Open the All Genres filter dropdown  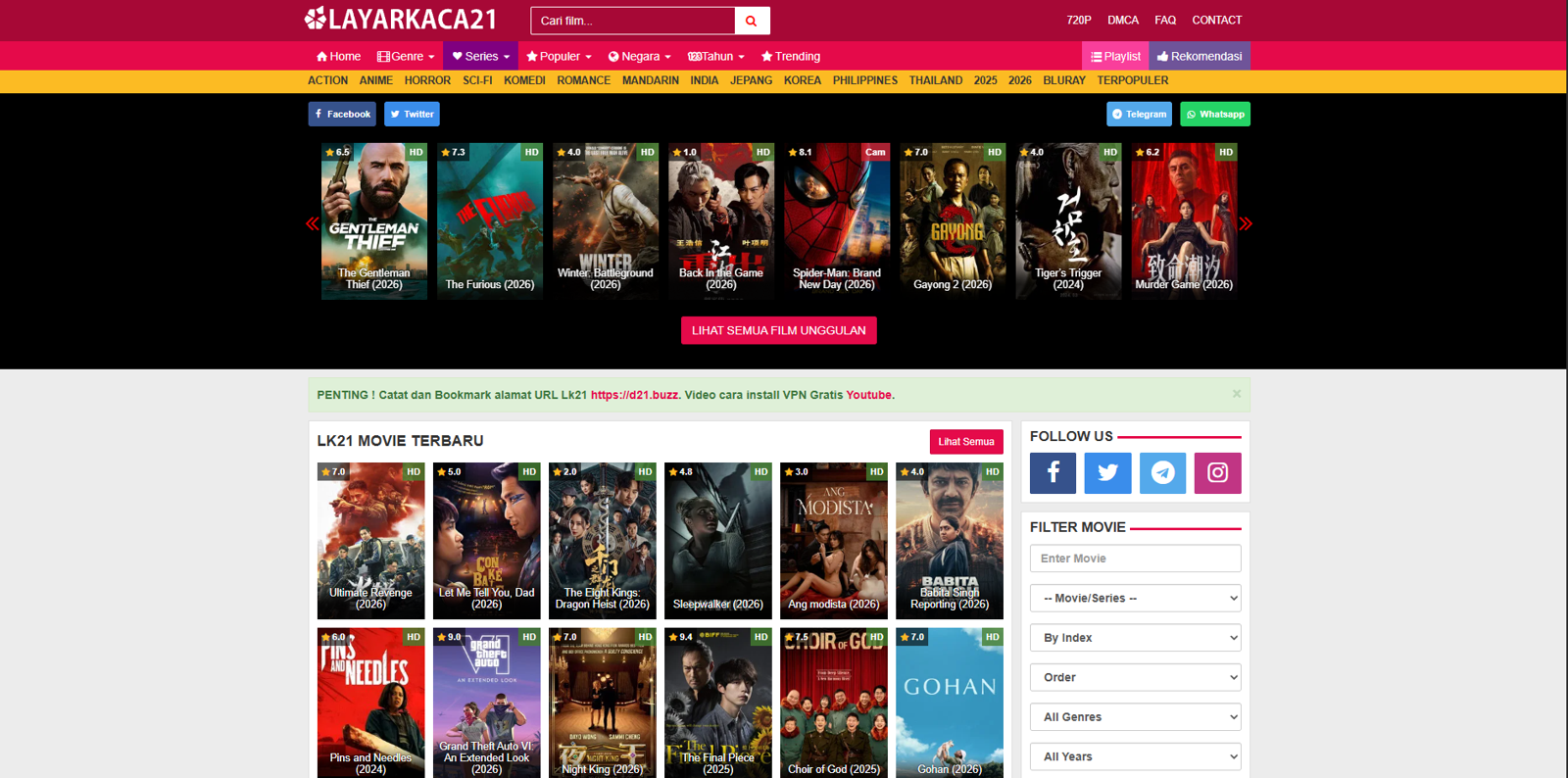(x=1136, y=717)
